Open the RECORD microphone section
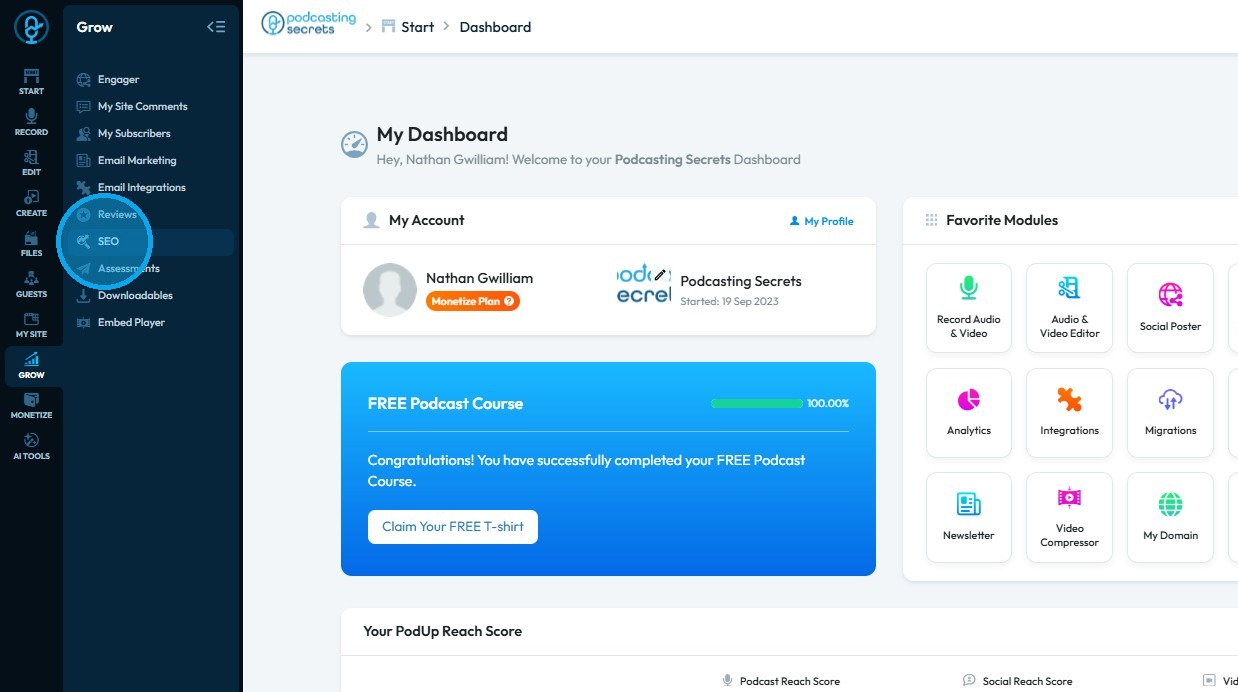This screenshot has width=1238, height=692. point(31,123)
